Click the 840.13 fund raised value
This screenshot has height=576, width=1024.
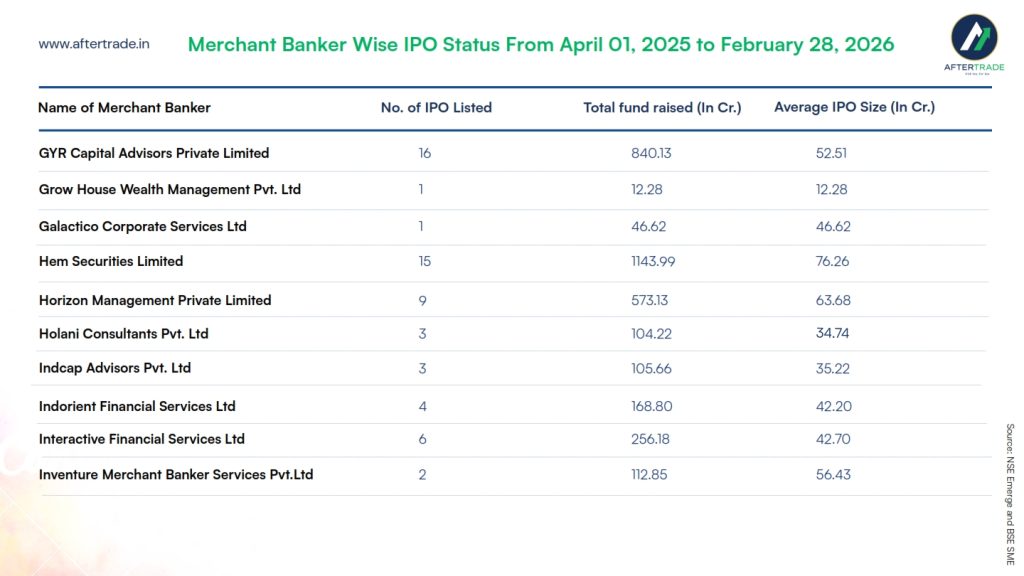tap(651, 153)
